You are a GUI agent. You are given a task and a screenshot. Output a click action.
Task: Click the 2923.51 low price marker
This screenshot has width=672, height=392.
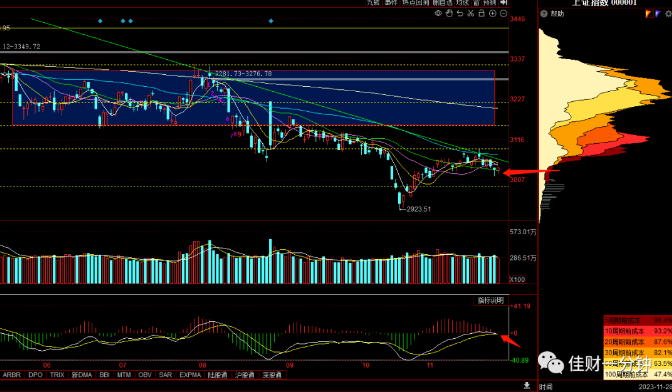coord(418,209)
